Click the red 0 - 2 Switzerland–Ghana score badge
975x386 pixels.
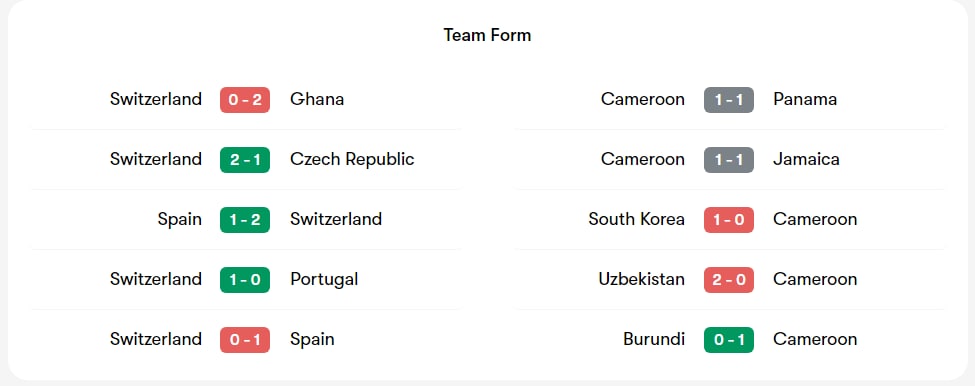244,99
